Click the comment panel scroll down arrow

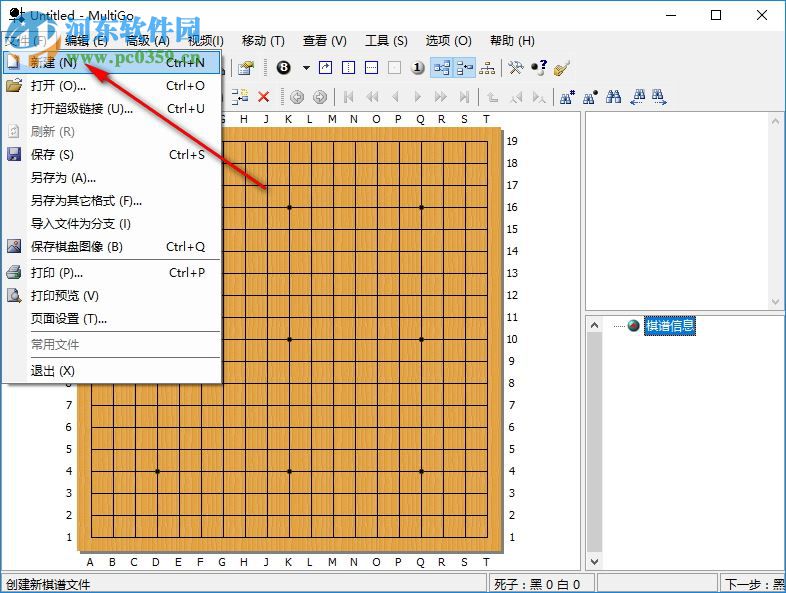pos(775,302)
